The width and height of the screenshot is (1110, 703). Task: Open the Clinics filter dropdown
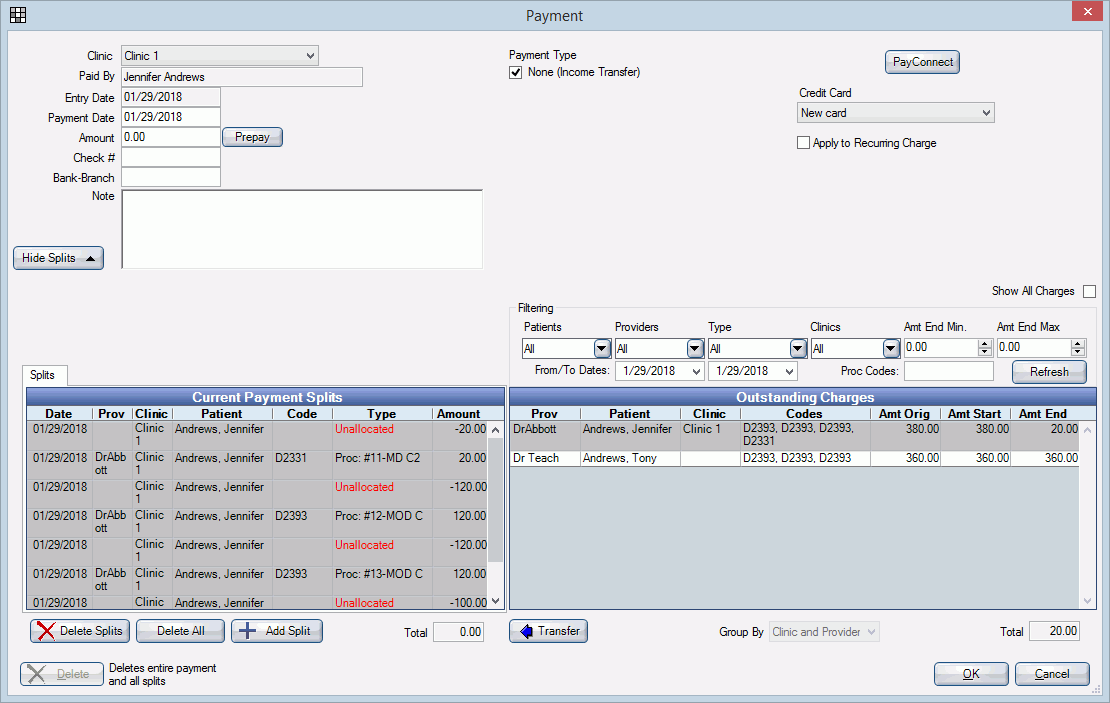[x=891, y=348]
